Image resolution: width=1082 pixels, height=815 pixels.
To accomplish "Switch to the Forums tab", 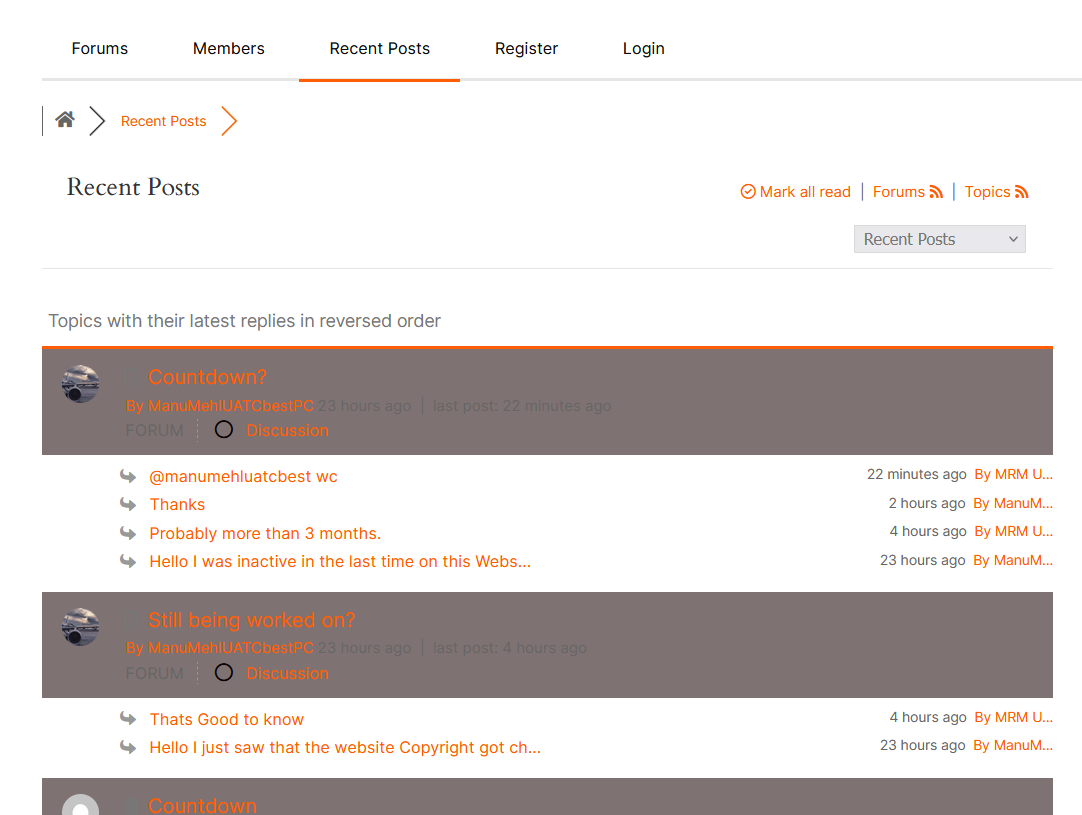I will click(x=100, y=48).
